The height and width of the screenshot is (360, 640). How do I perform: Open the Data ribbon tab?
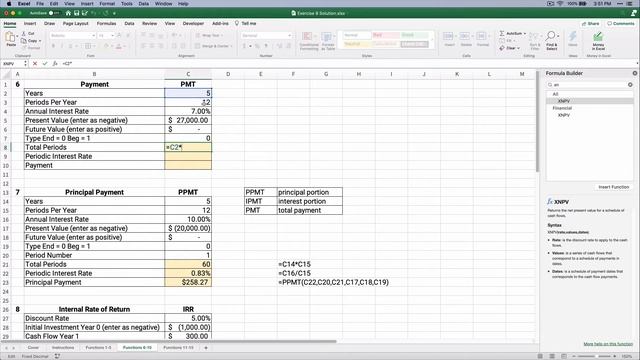click(x=129, y=24)
